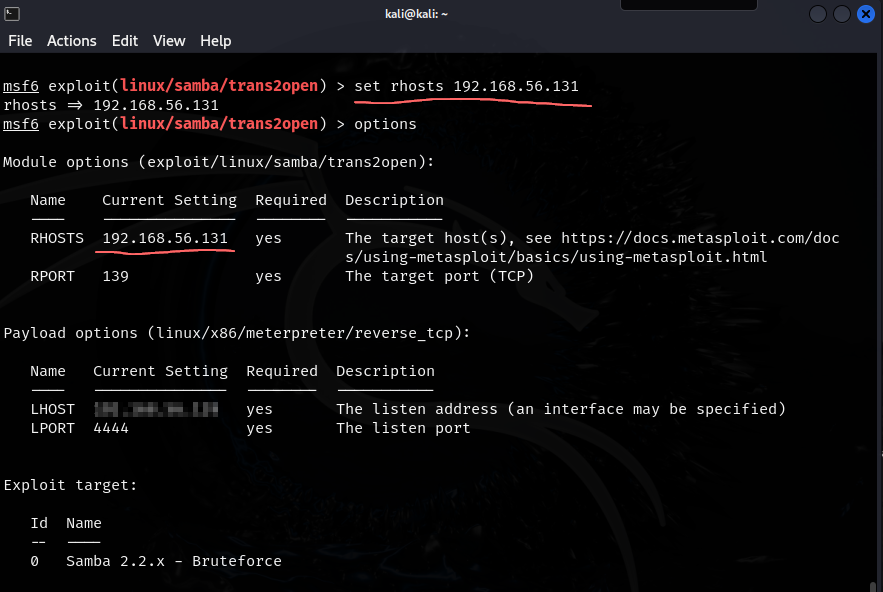
Task: Open the Actions menu
Action: (72, 41)
